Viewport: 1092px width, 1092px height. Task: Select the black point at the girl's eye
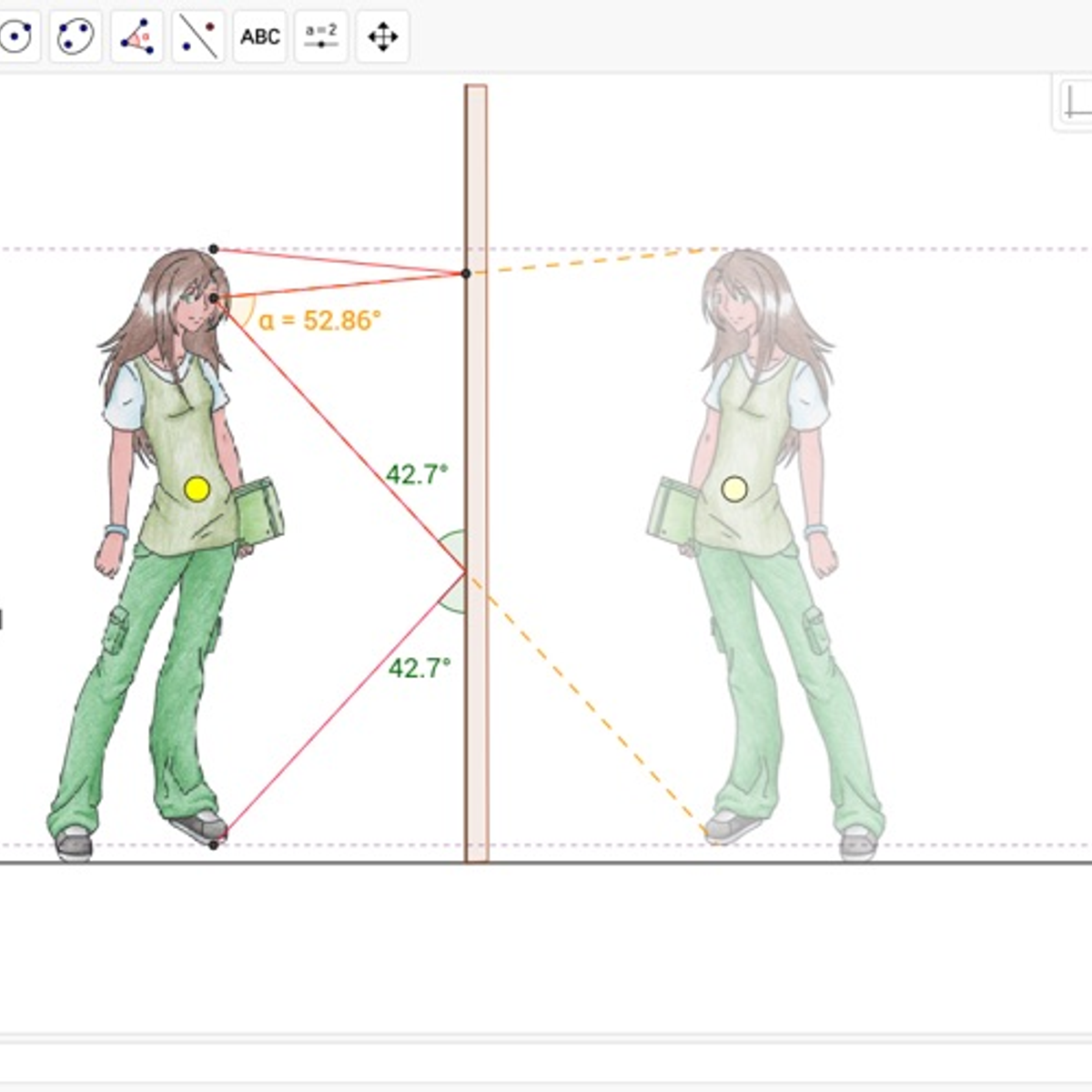214,298
